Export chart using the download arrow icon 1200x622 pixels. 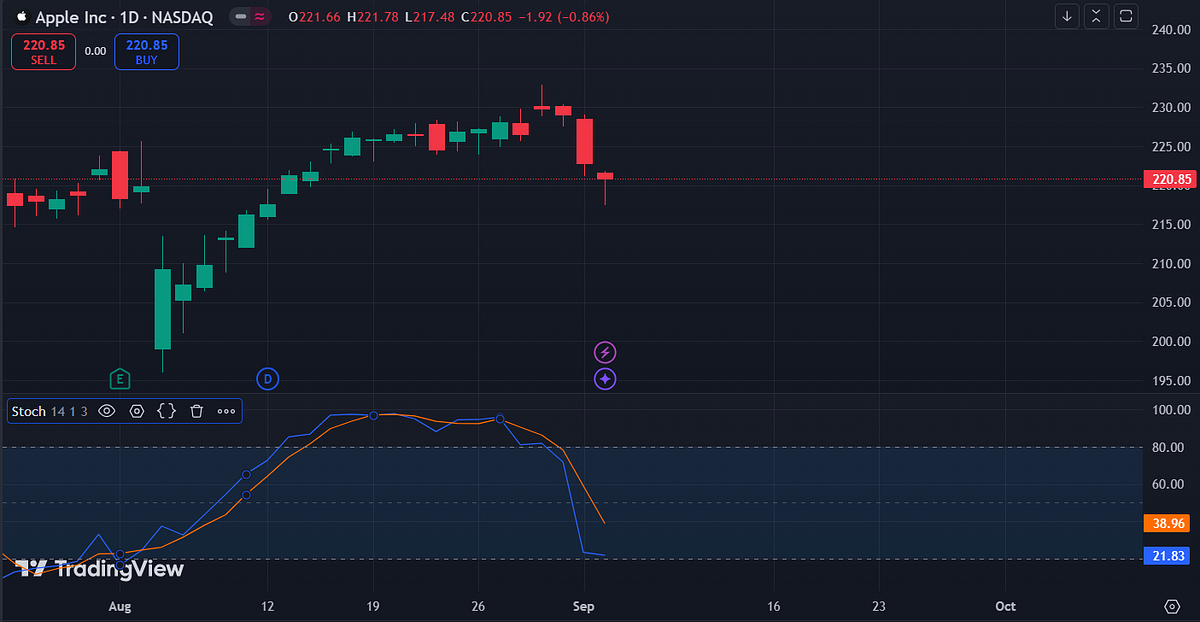(1067, 16)
